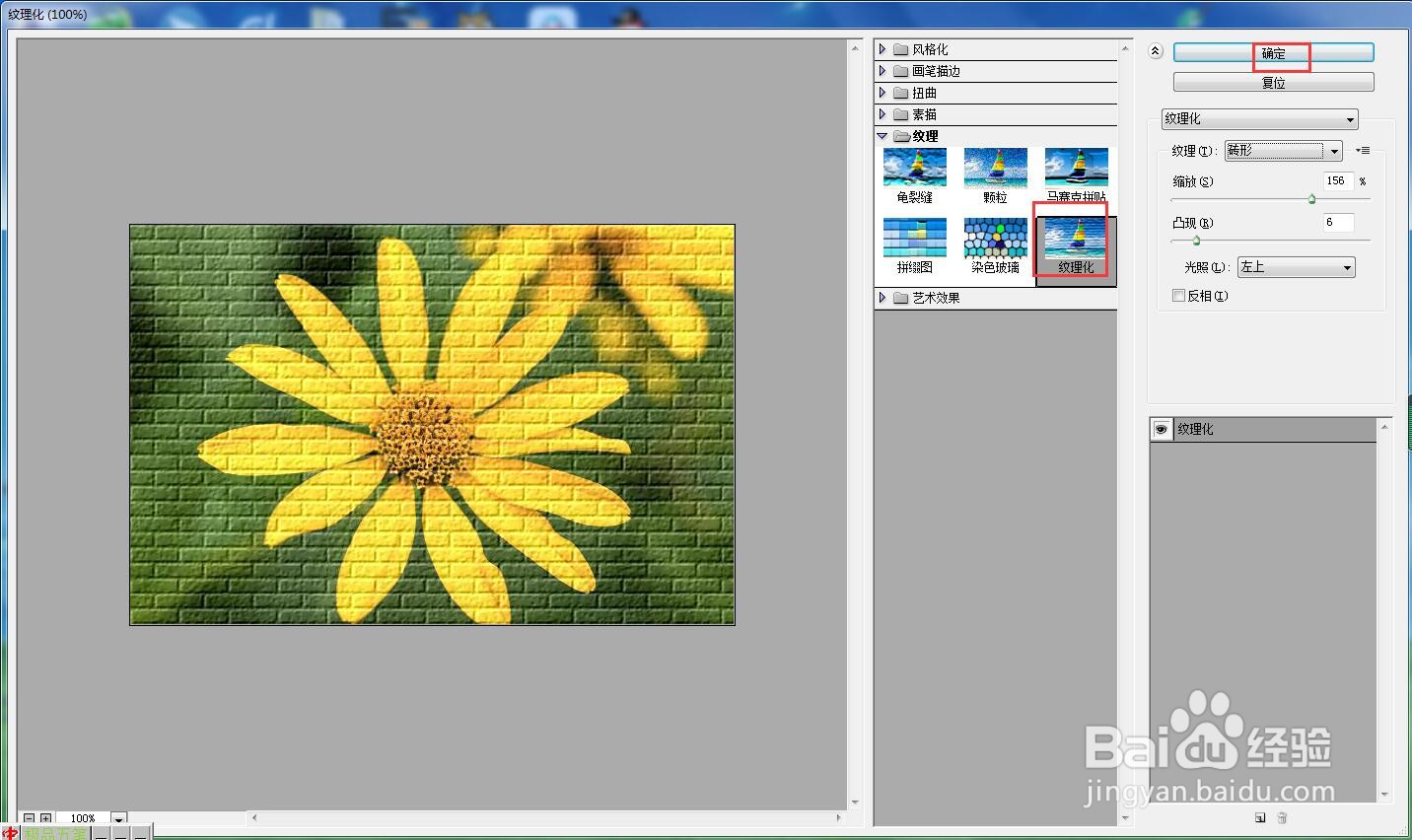Click the 风格化 folder icon
Image resolution: width=1412 pixels, height=840 pixels.
click(900, 49)
